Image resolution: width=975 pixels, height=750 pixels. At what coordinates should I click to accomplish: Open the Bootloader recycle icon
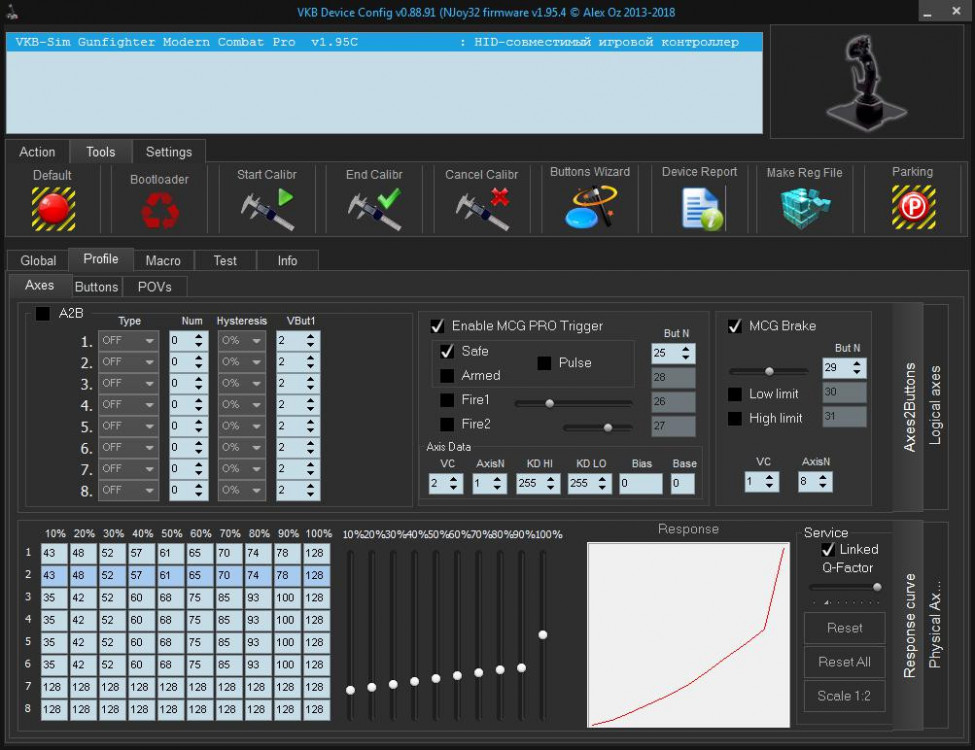click(159, 210)
